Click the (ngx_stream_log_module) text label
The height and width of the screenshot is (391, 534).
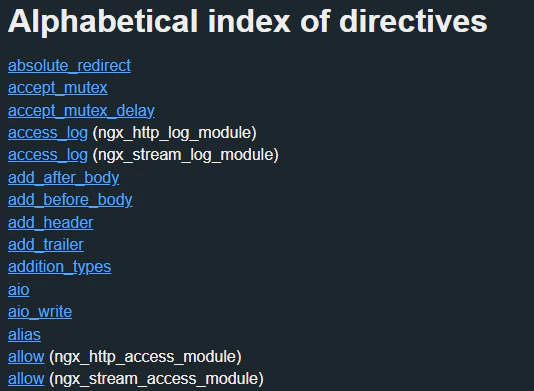[x=186, y=155]
